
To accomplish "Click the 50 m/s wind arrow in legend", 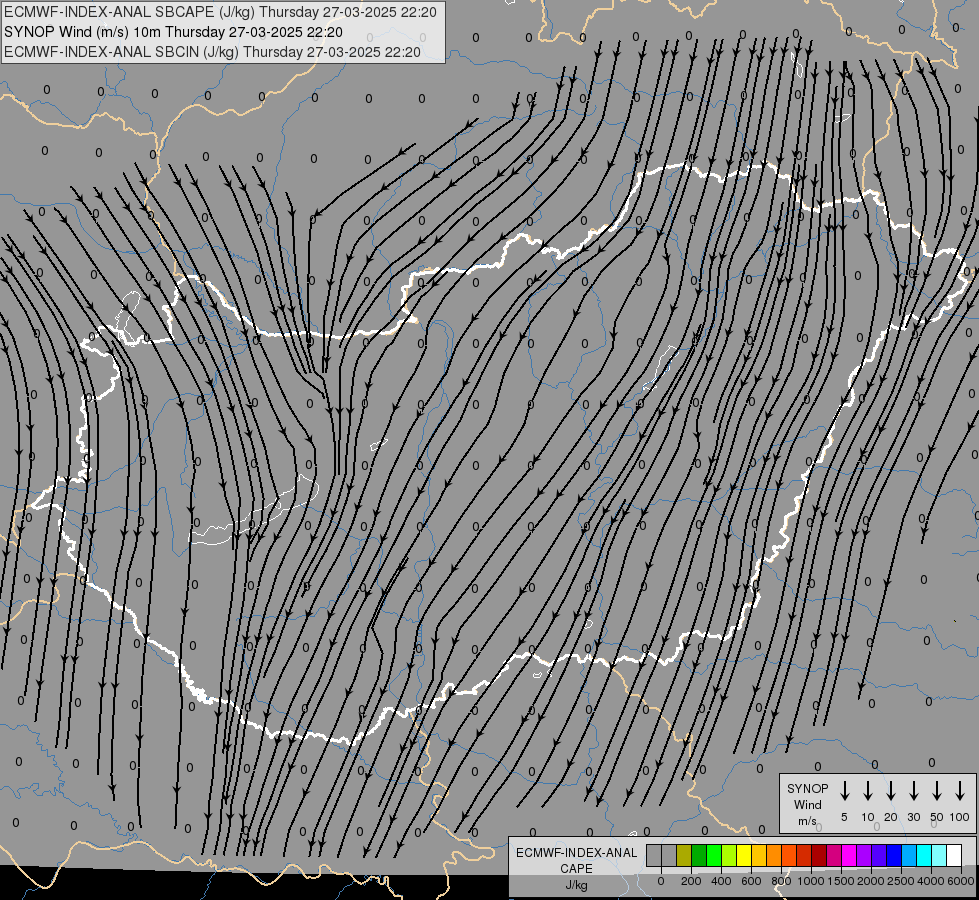I will pyautogui.click(x=937, y=791).
